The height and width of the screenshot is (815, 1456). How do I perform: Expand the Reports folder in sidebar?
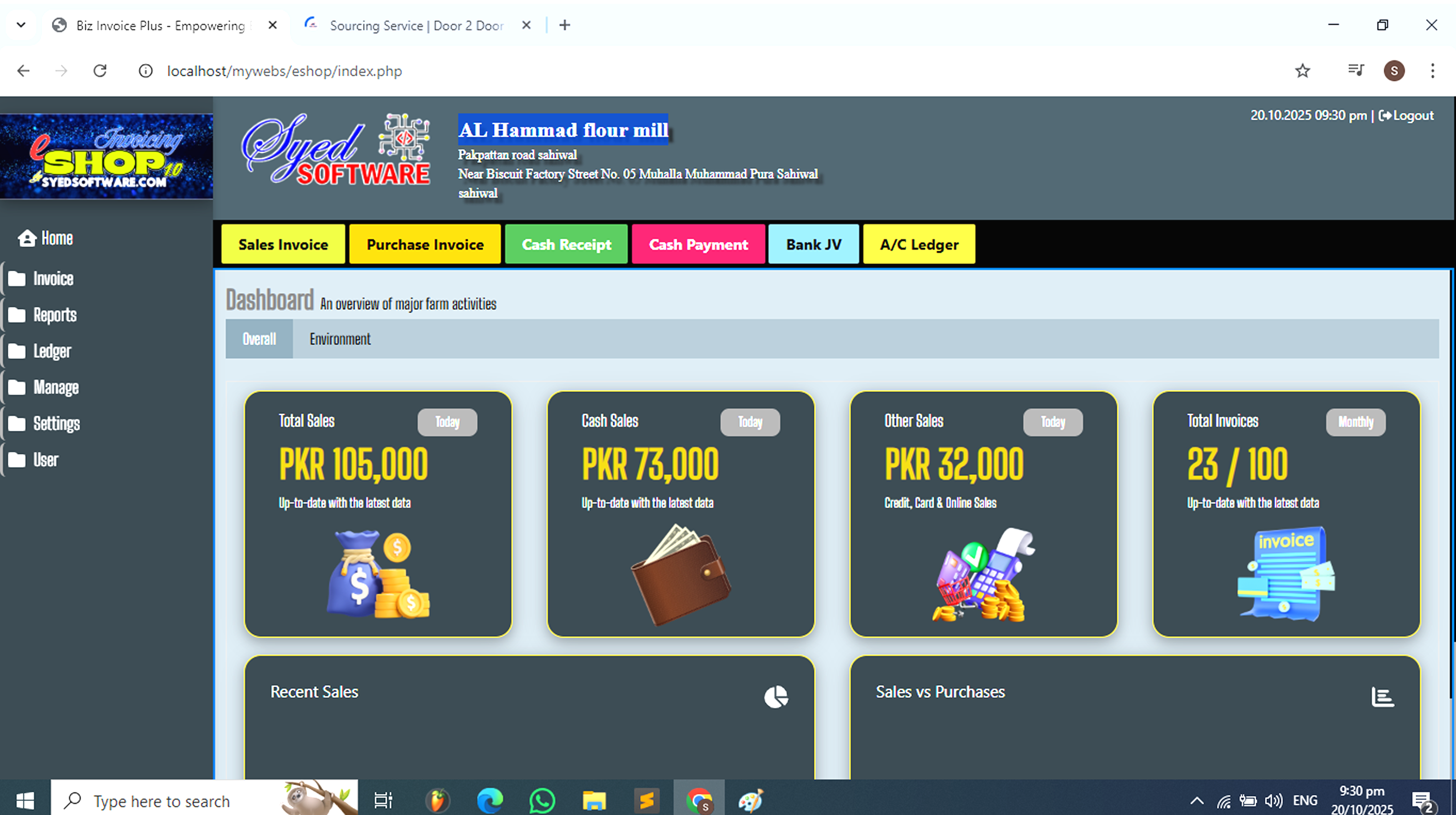[x=42, y=314]
